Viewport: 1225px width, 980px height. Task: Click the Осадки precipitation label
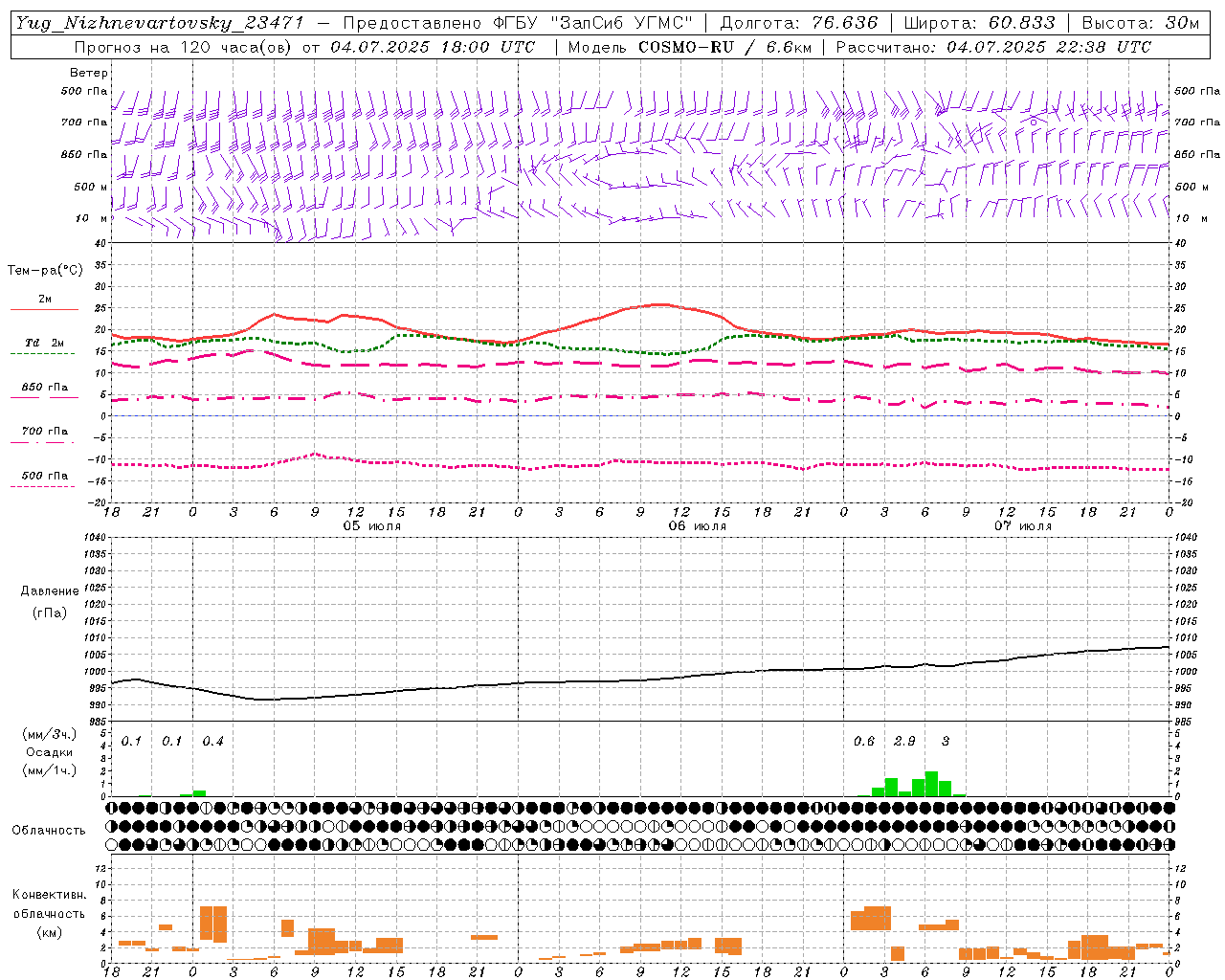(x=50, y=752)
